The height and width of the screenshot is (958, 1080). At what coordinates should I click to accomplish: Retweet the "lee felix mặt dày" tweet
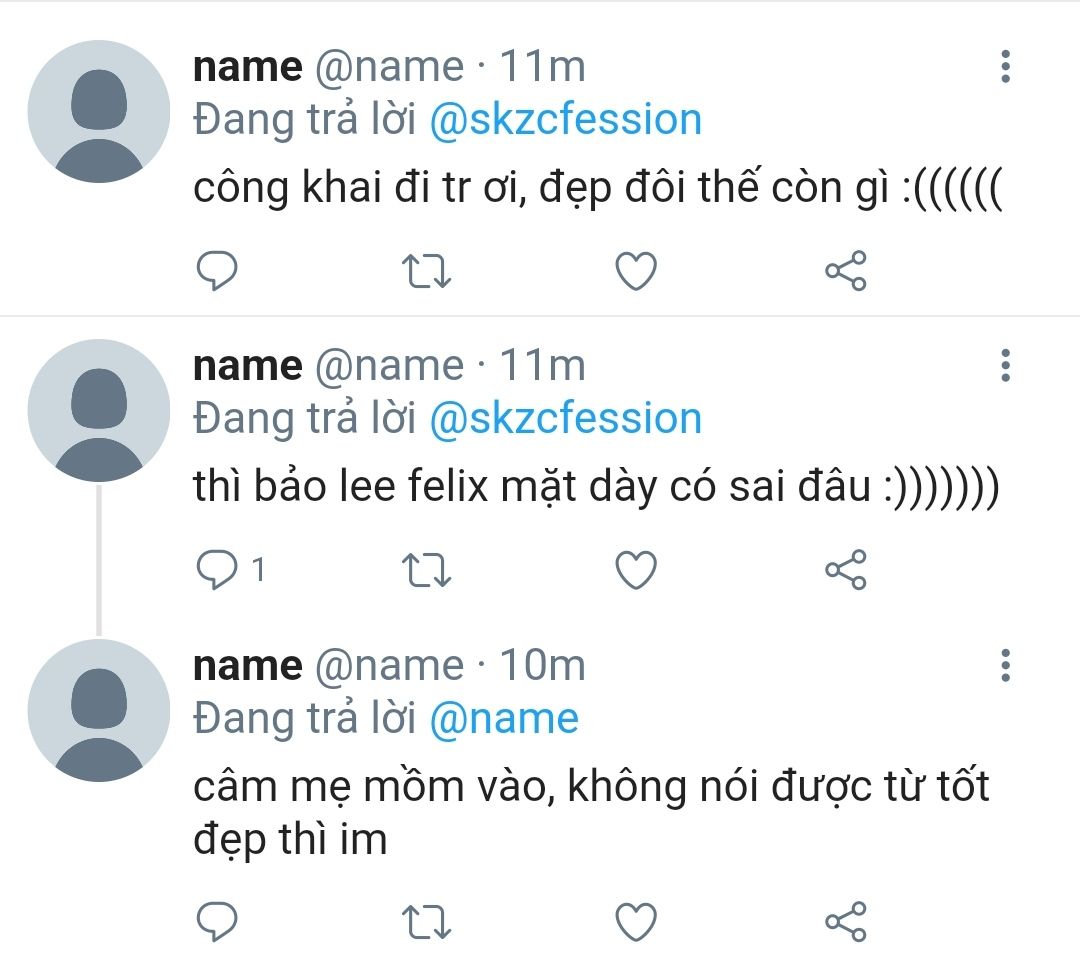426,570
